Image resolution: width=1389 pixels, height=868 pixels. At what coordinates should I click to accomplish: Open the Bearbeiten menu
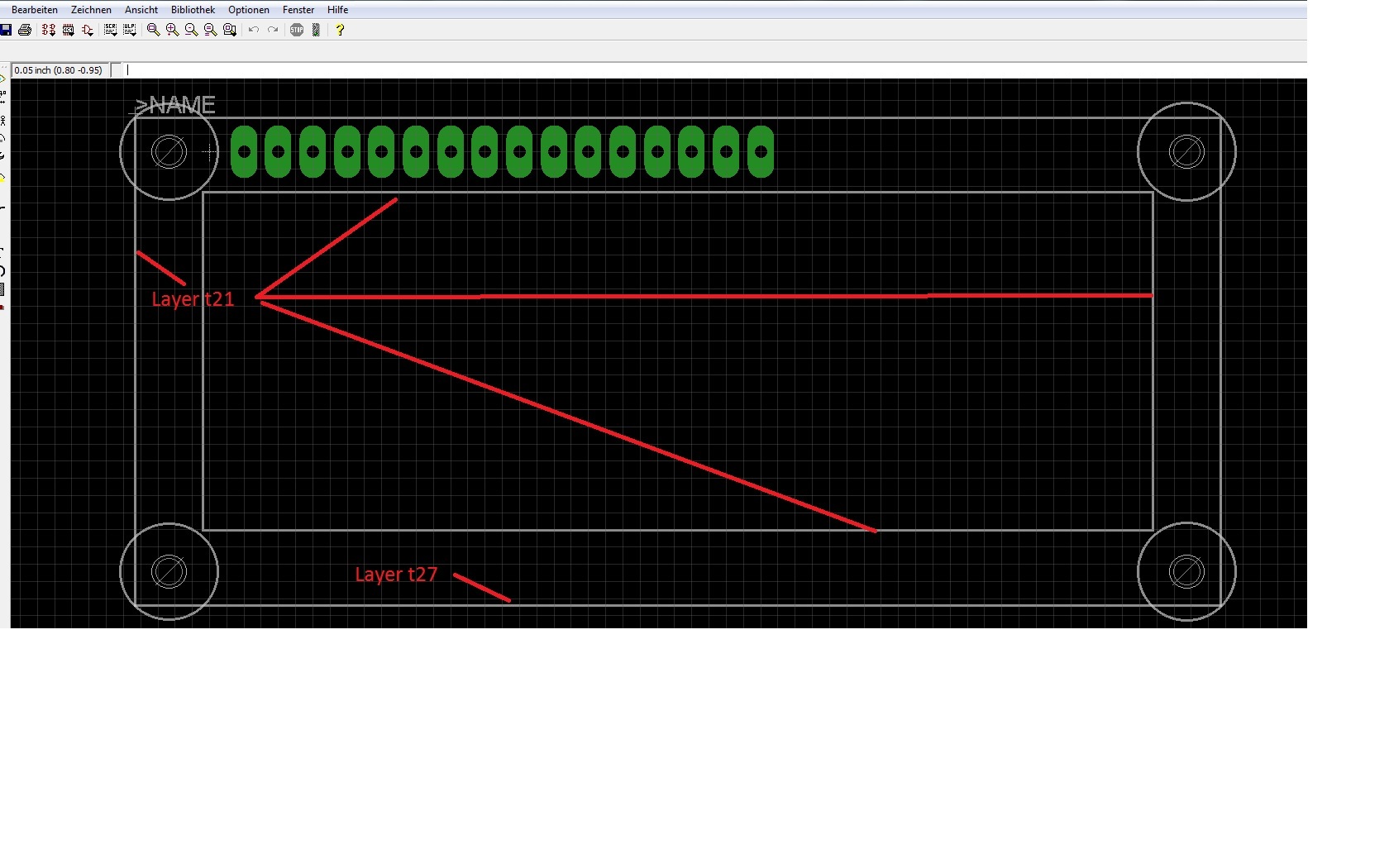point(35,10)
